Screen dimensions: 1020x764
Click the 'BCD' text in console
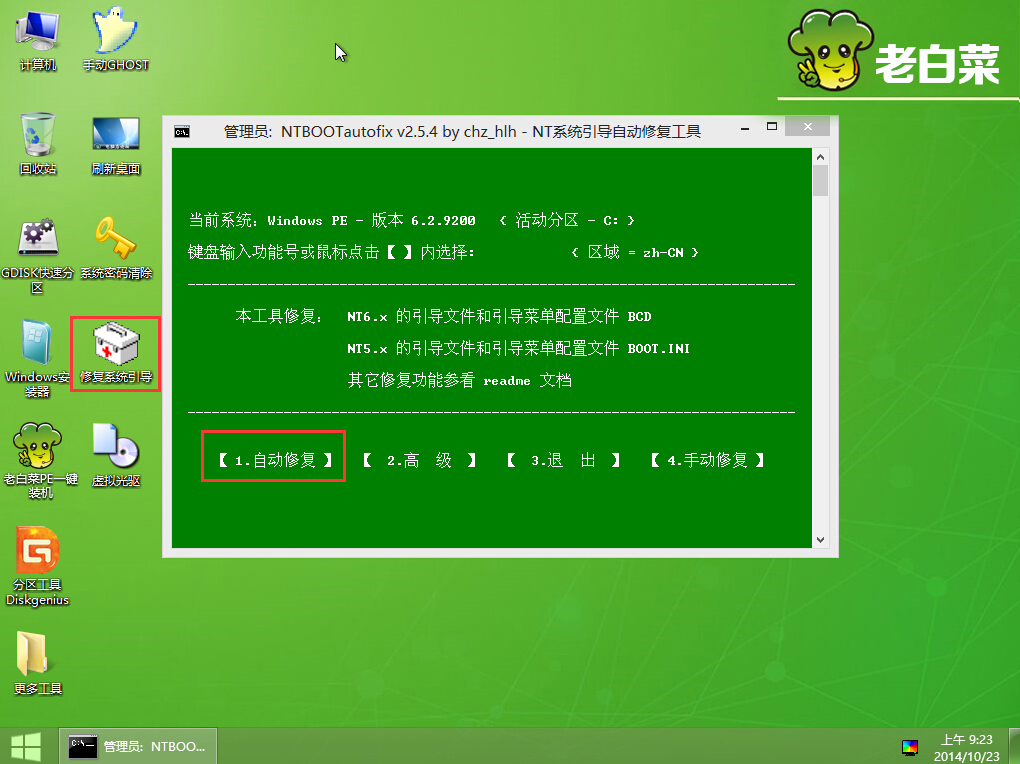pyautogui.click(x=639, y=317)
